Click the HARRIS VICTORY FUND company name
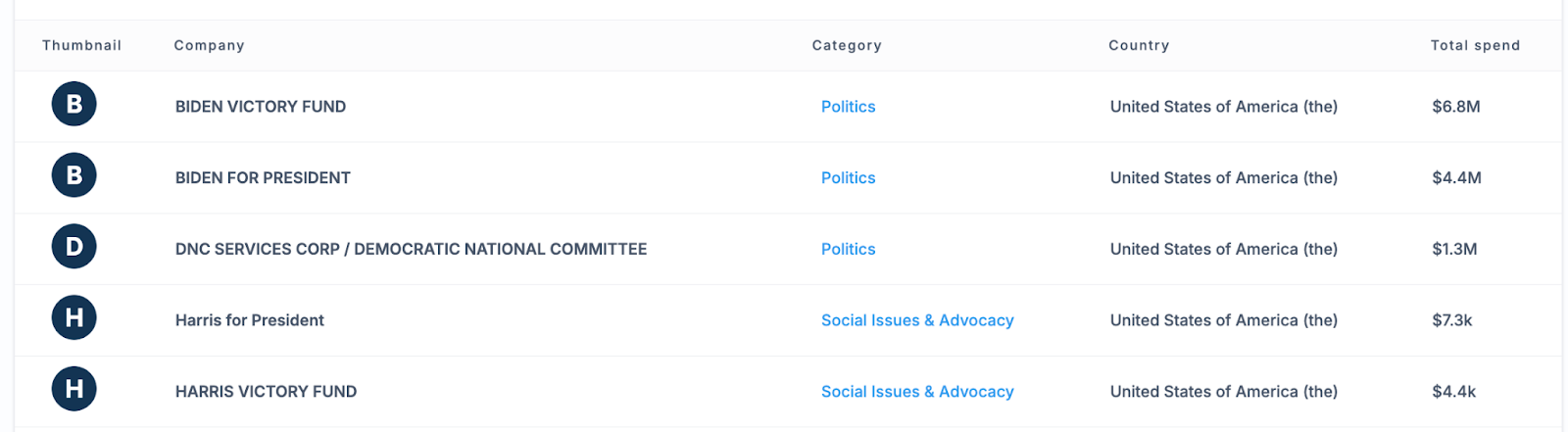 [x=266, y=392]
